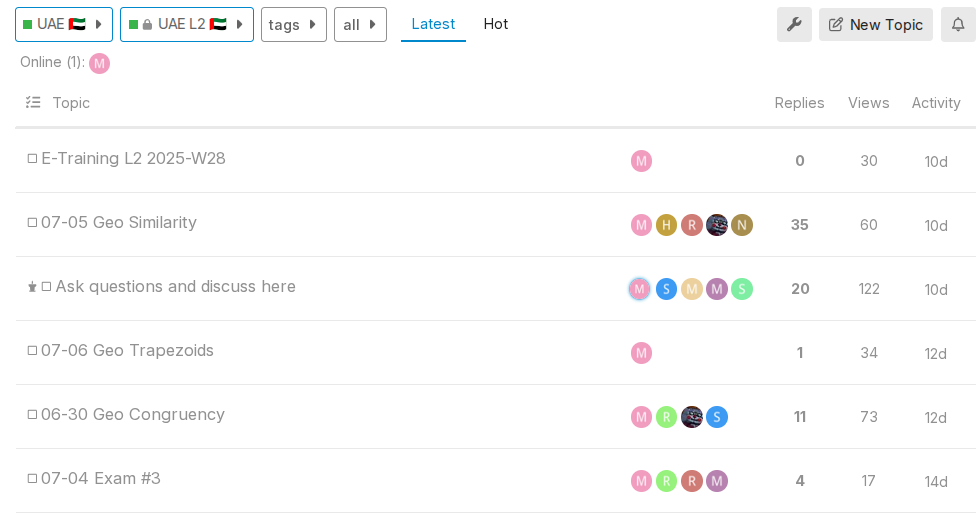978x520 pixels.
Task: Sort topics by Replies column
Action: (x=799, y=103)
